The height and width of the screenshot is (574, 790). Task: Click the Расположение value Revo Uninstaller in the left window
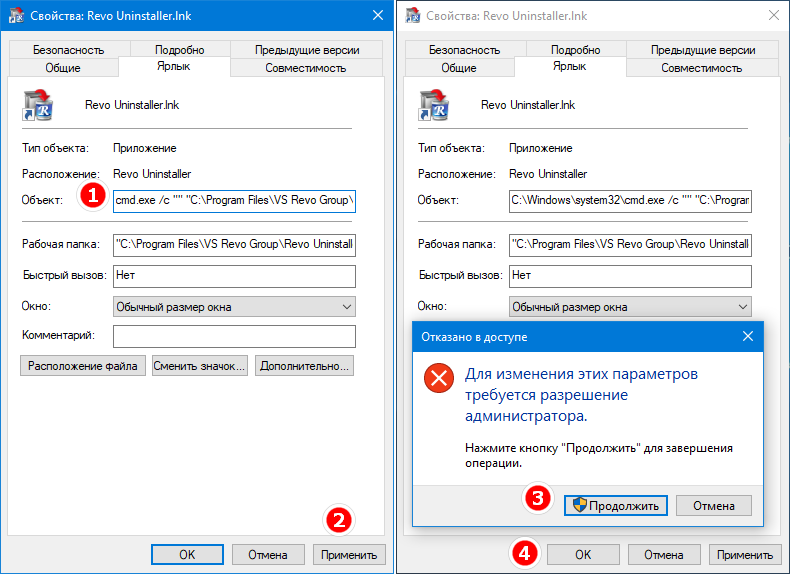(152, 174)
